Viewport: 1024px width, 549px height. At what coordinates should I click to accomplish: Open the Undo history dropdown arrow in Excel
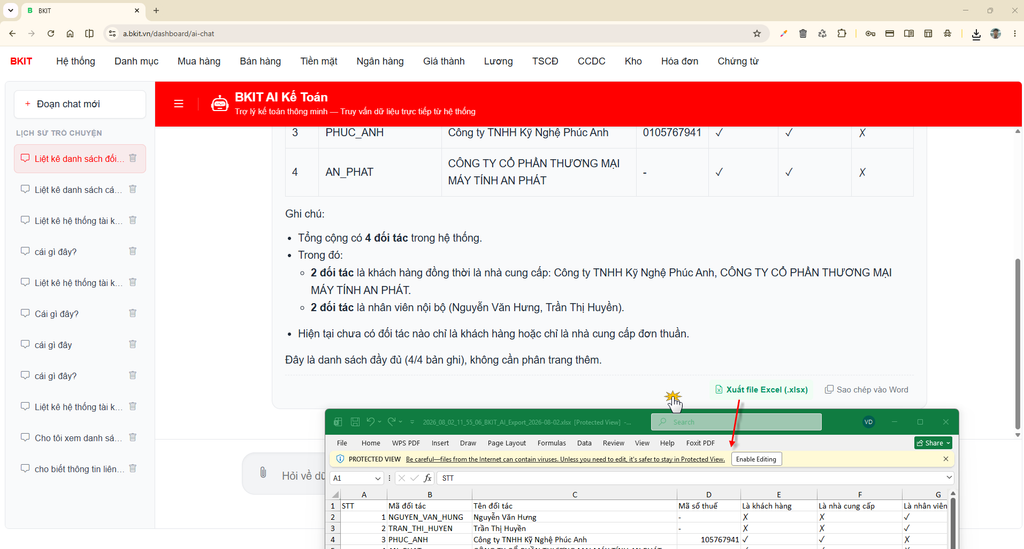click(x=380, y=422)
